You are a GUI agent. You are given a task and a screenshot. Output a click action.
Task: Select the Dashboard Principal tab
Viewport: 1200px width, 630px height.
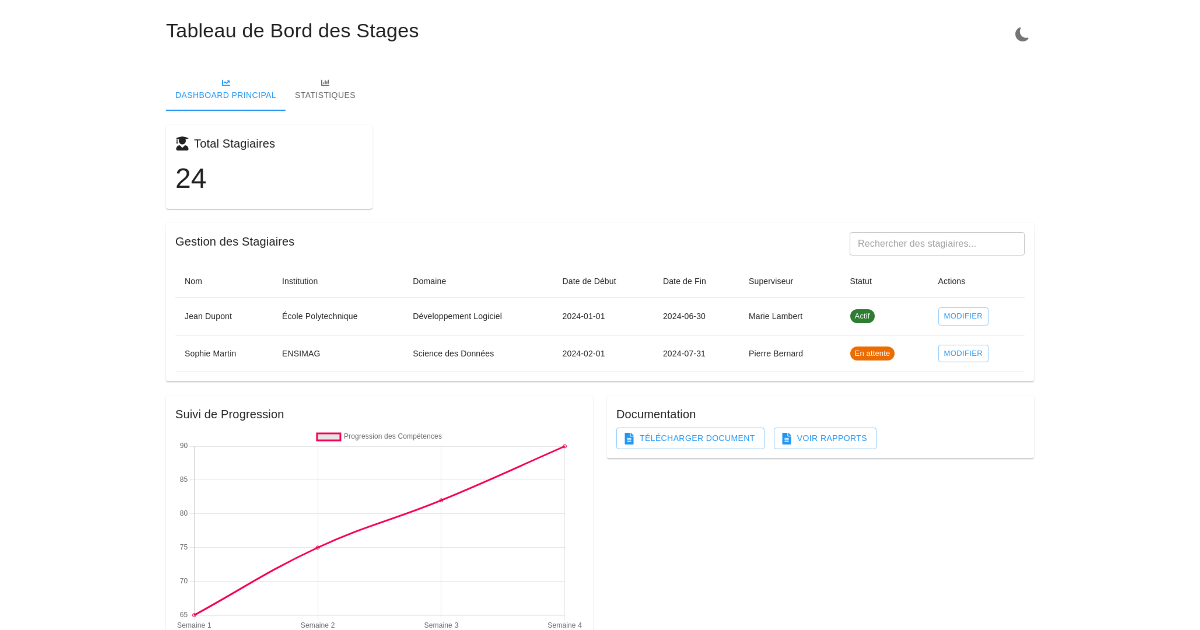pyautogui.click(x=226, y=95)
